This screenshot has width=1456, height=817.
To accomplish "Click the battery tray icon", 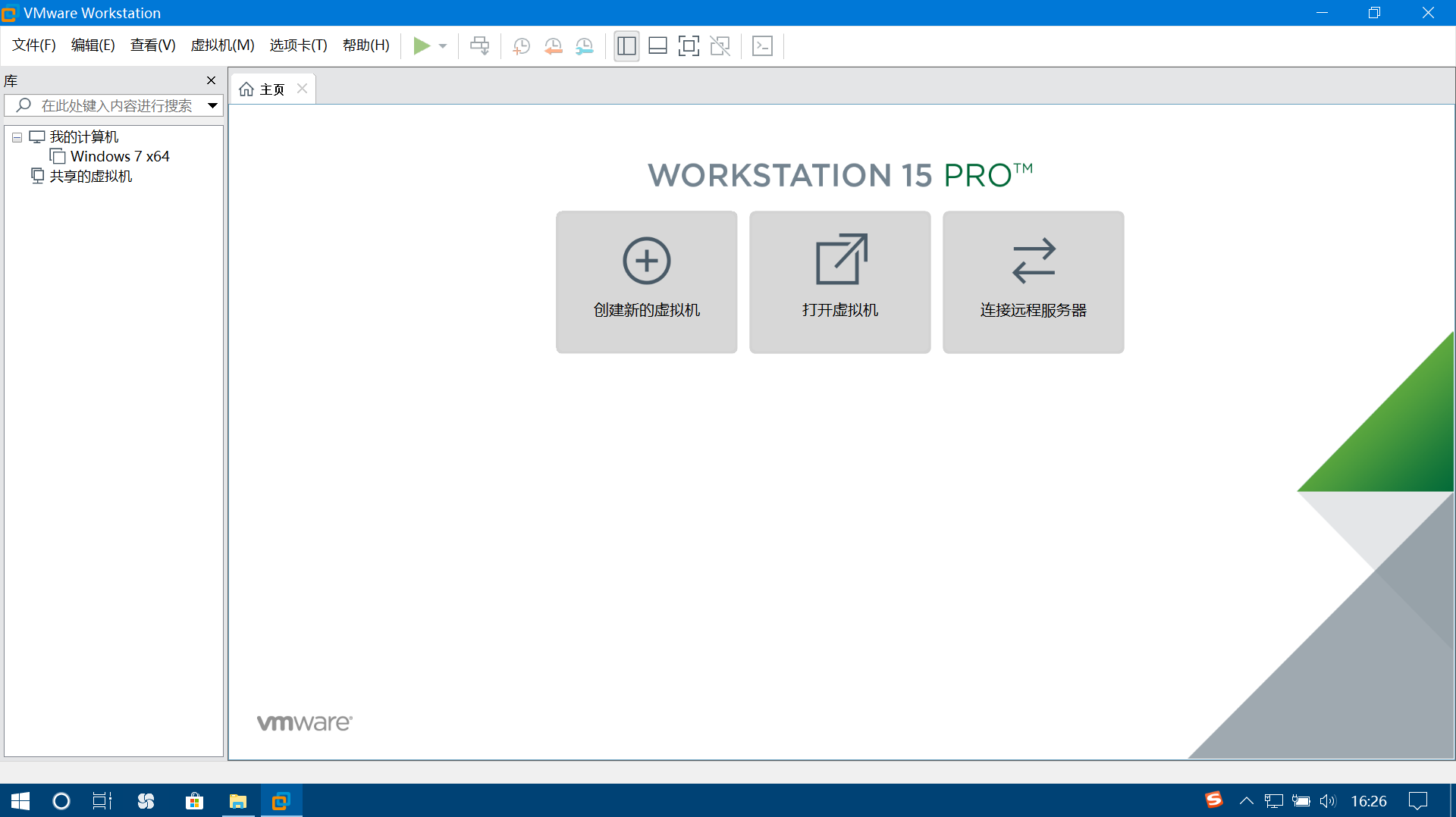I will pos(1301,801).
